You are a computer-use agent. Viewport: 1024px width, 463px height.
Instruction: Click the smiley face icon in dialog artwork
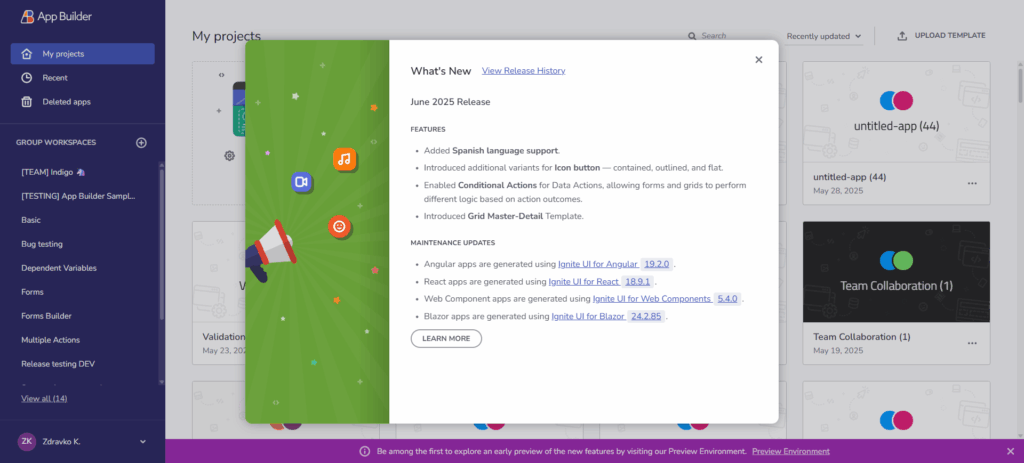(x=339, y=227)
